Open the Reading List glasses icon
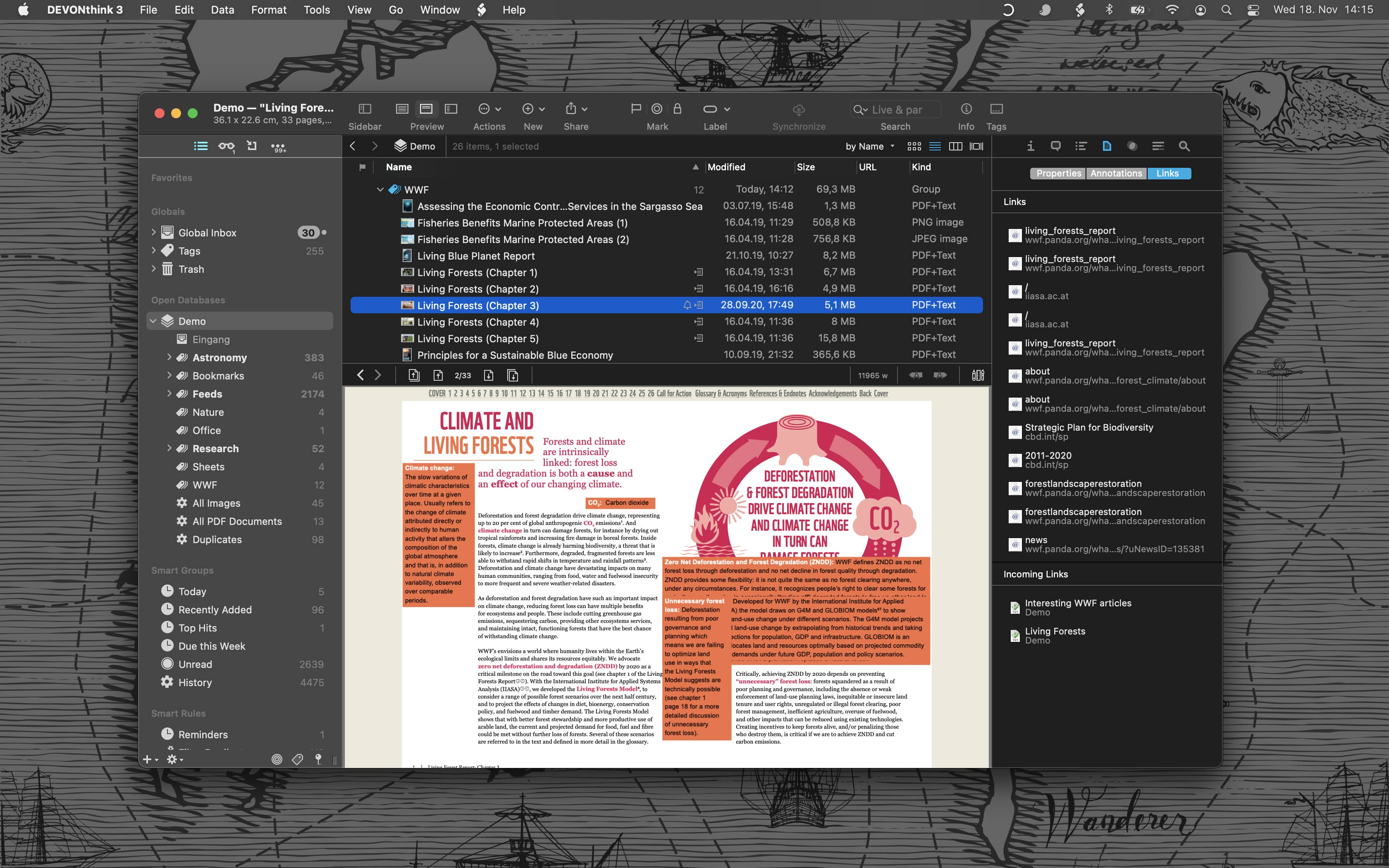 (226, 146)
